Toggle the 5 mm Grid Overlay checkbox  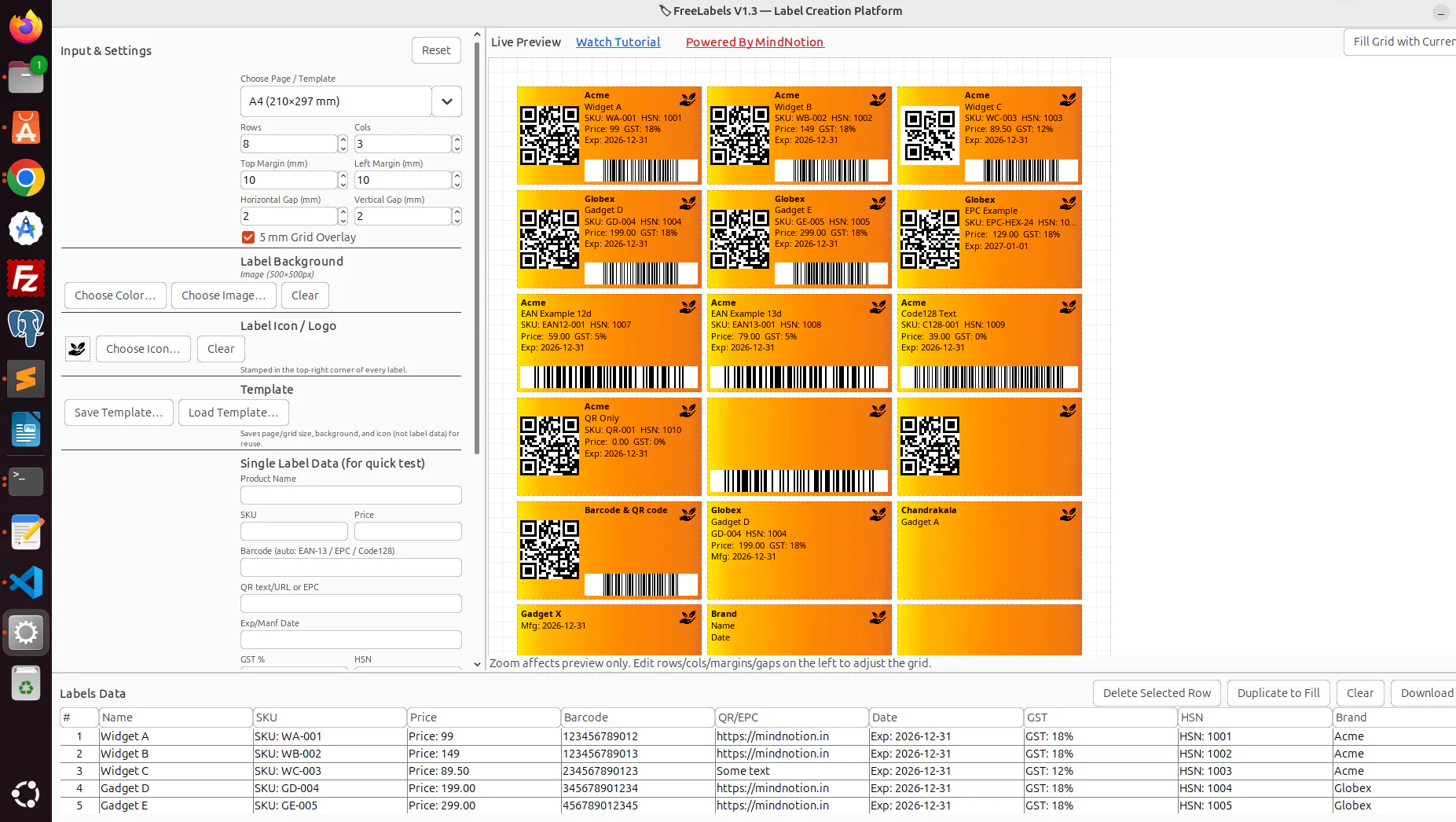tap(248, 237)
